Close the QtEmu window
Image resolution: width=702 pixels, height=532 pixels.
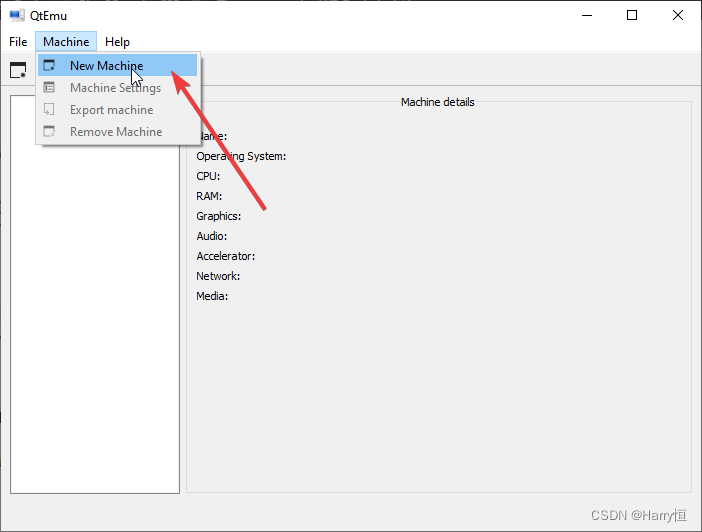click(x=678, y=15)
